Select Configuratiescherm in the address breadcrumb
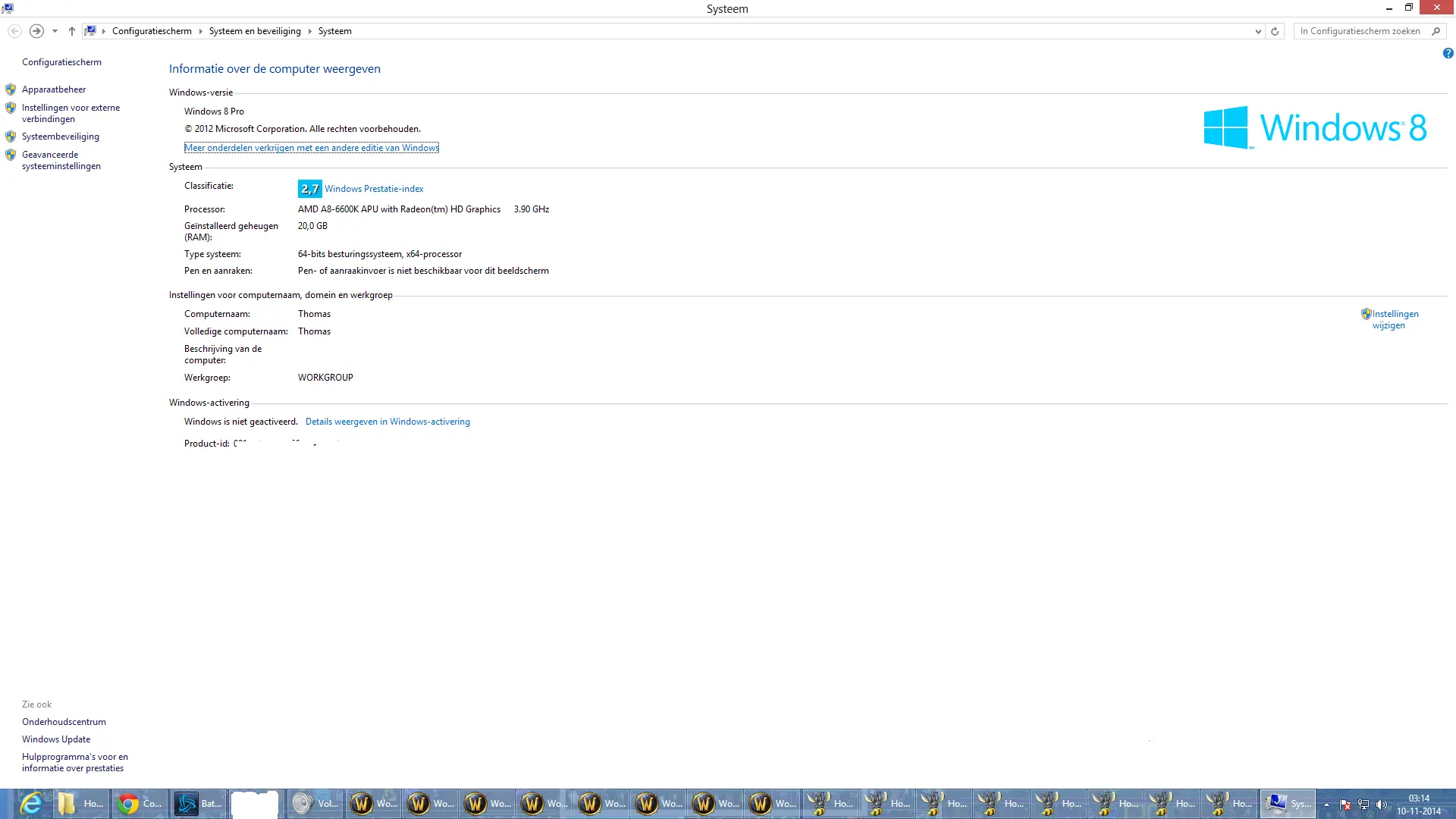Screen dimensions: 1456x819 [x=152, y=31]
